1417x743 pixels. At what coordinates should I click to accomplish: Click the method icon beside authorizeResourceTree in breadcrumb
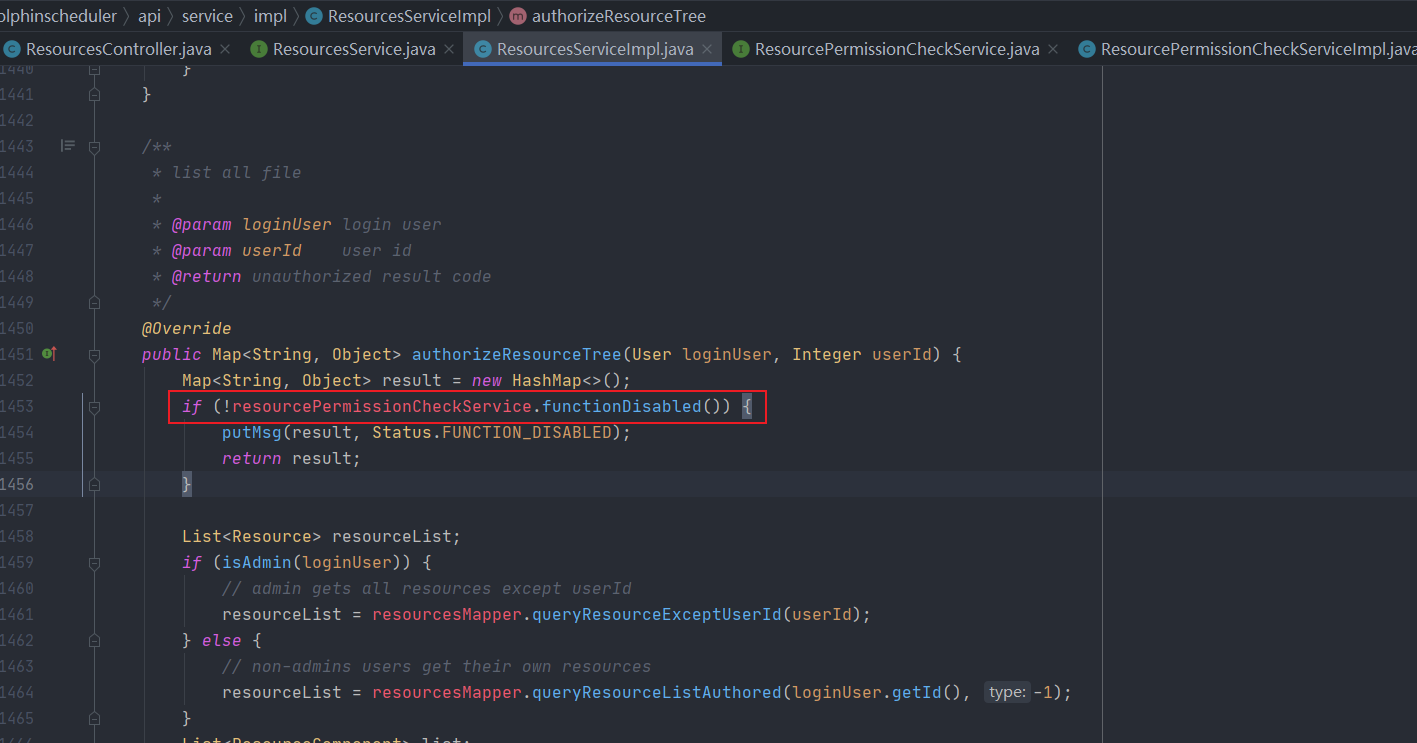pyautogui.click(x=517, y=16)
